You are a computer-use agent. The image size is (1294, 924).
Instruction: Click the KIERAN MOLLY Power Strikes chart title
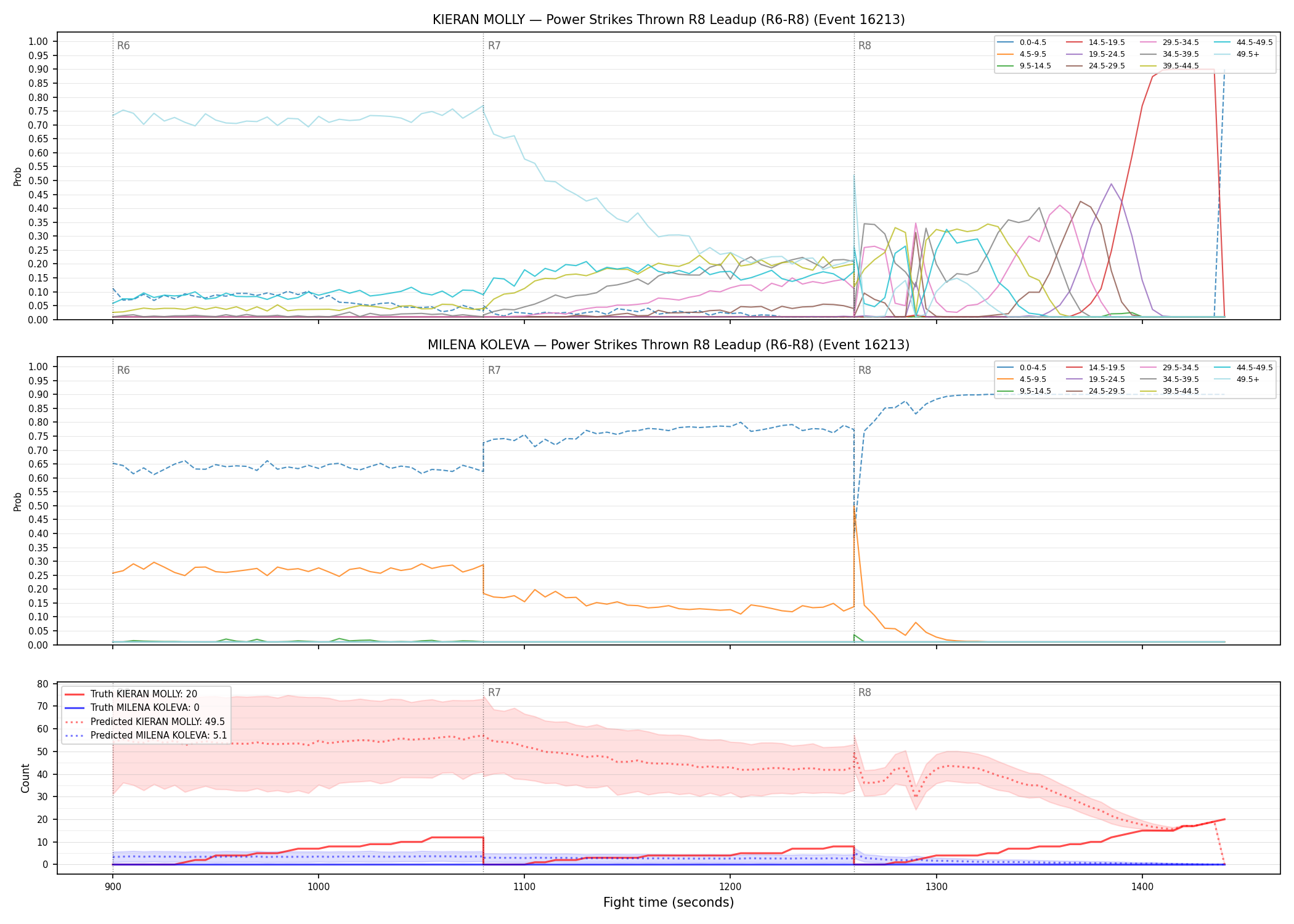tap(669, 20)
